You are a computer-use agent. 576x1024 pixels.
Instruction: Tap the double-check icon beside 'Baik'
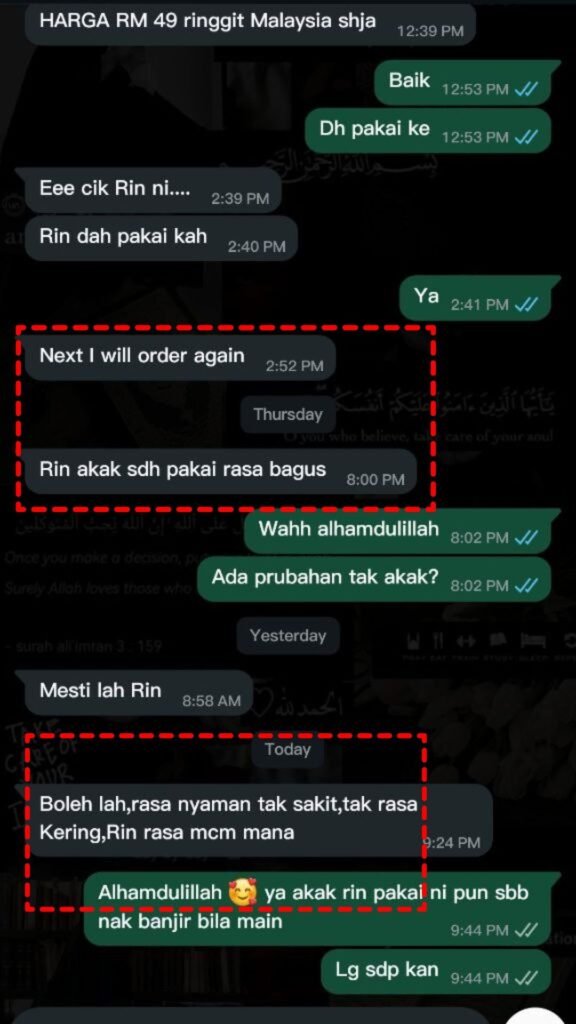(x=526, y=89)
